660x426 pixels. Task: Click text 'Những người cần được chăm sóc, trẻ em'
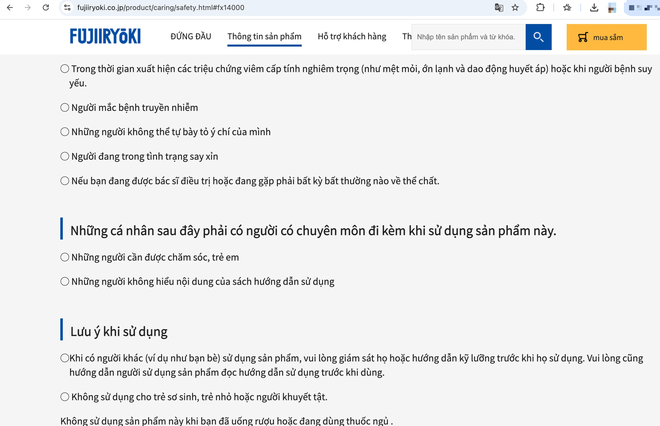[x=155, y=257]
